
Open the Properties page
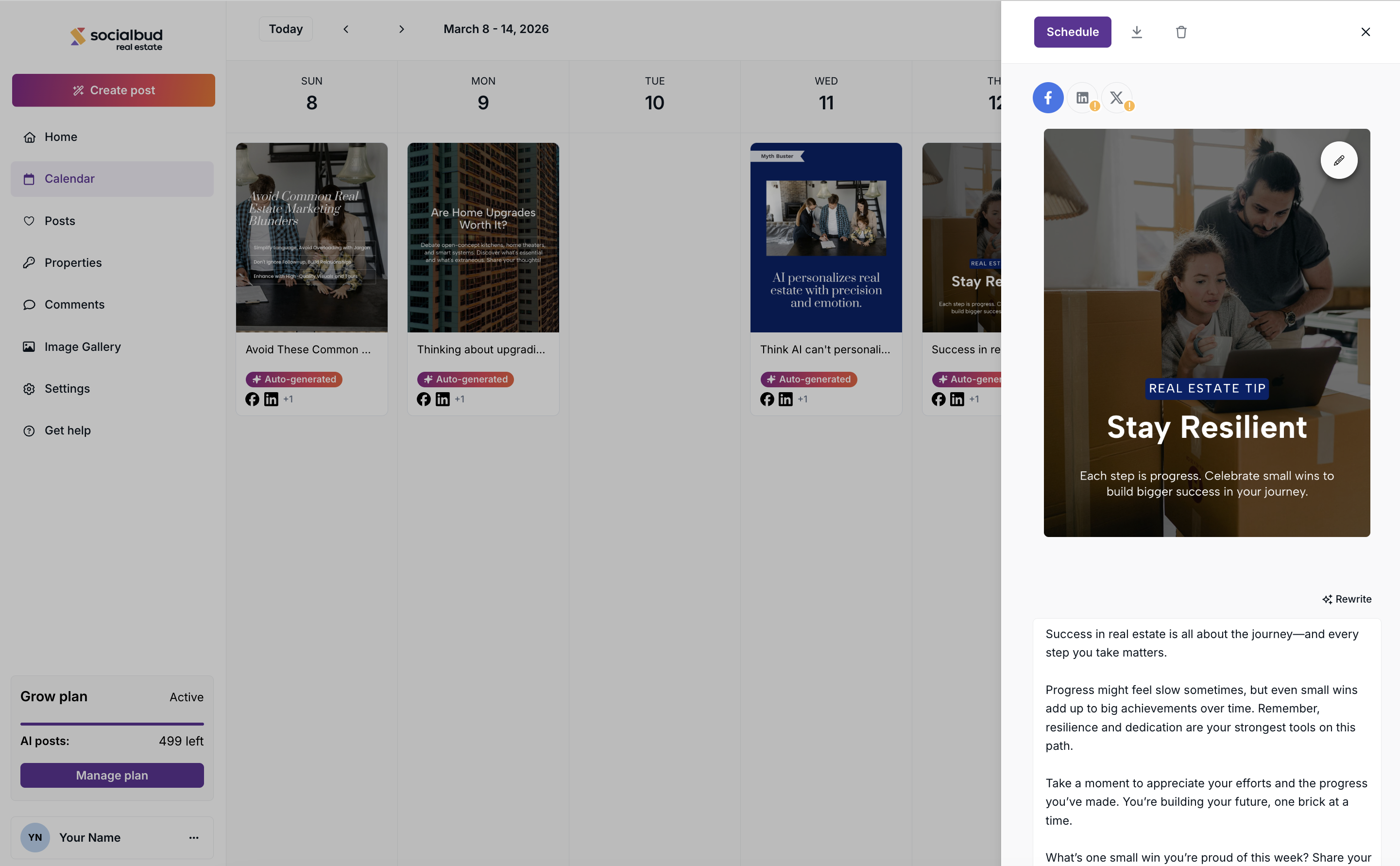tap(73, 263)
